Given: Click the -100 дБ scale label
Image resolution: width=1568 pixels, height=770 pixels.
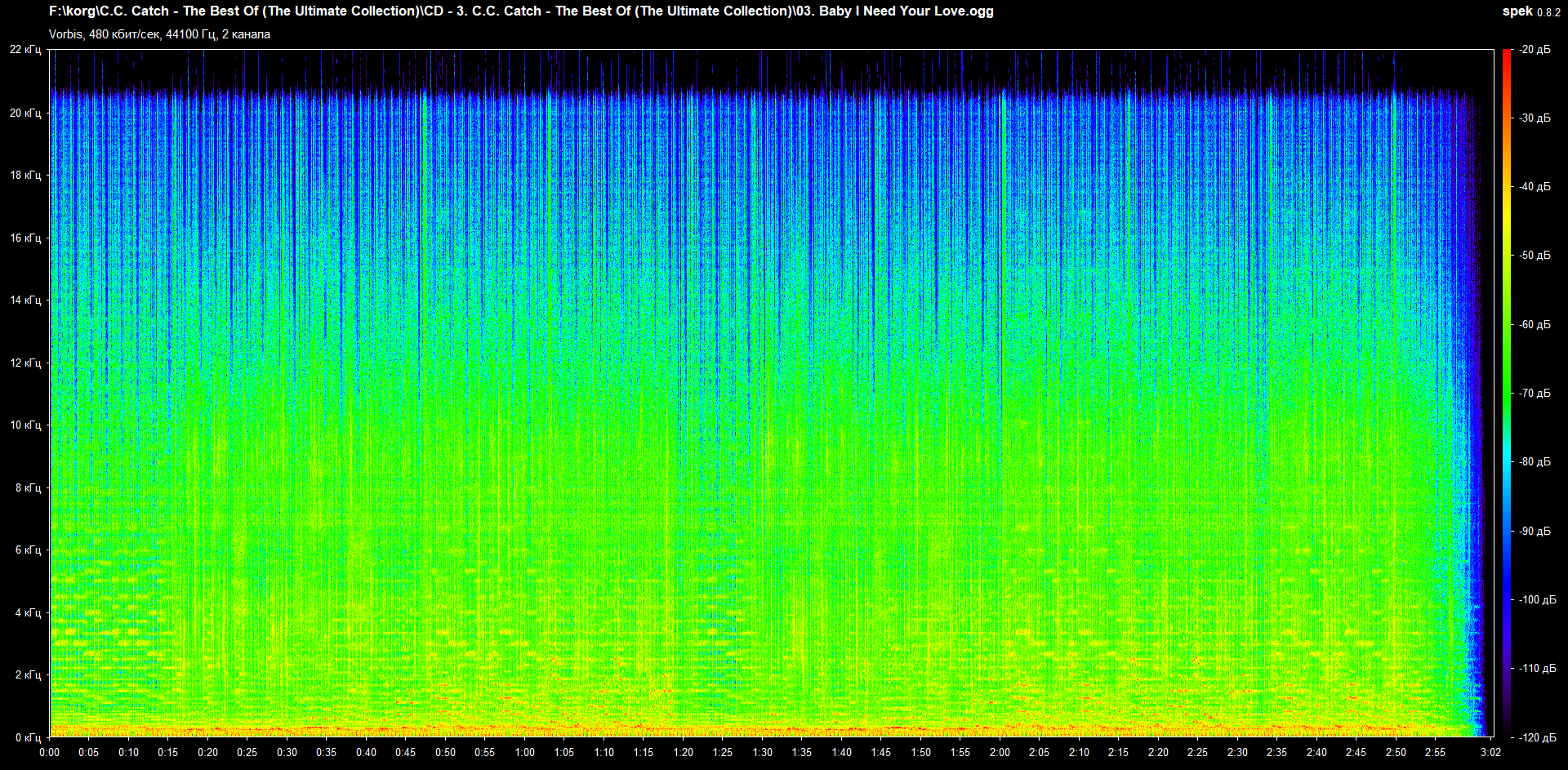Looking at the screenshot, I should pos(1538,600).
